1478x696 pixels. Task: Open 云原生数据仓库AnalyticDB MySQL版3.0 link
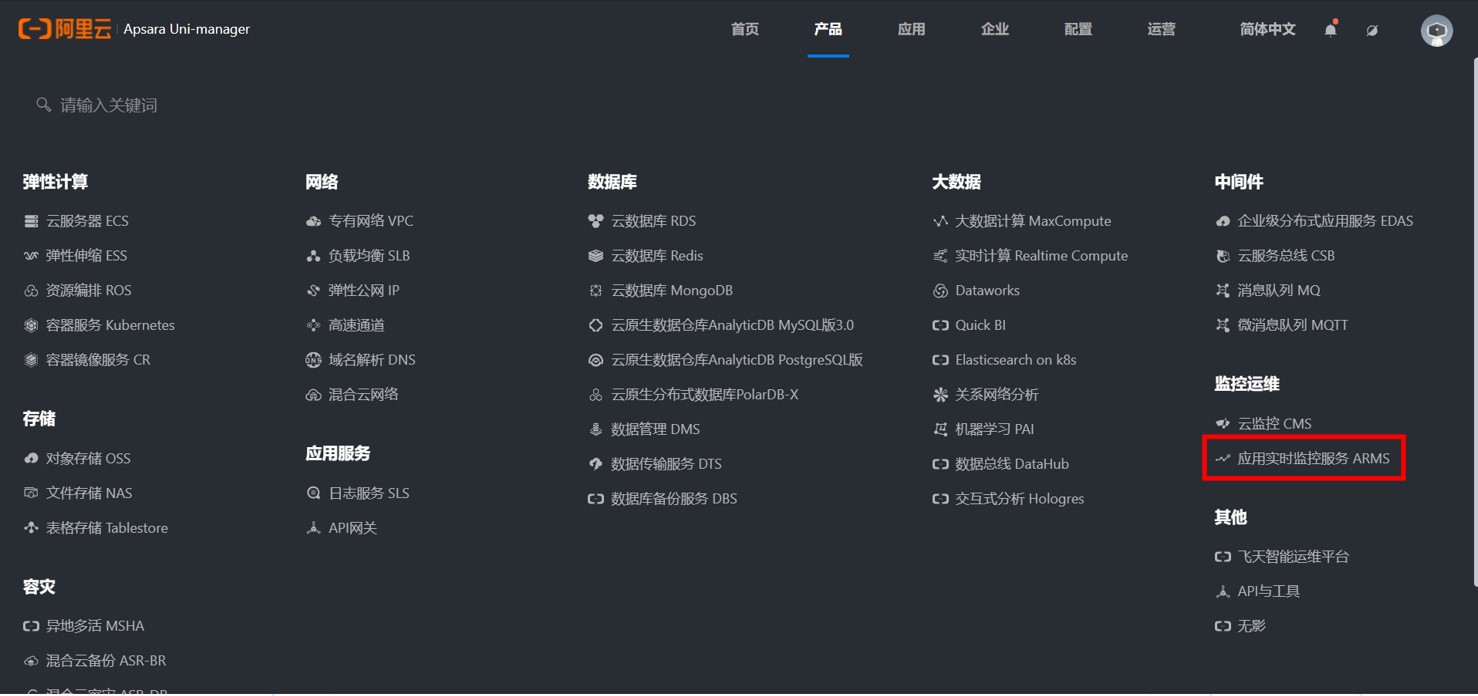733,325
